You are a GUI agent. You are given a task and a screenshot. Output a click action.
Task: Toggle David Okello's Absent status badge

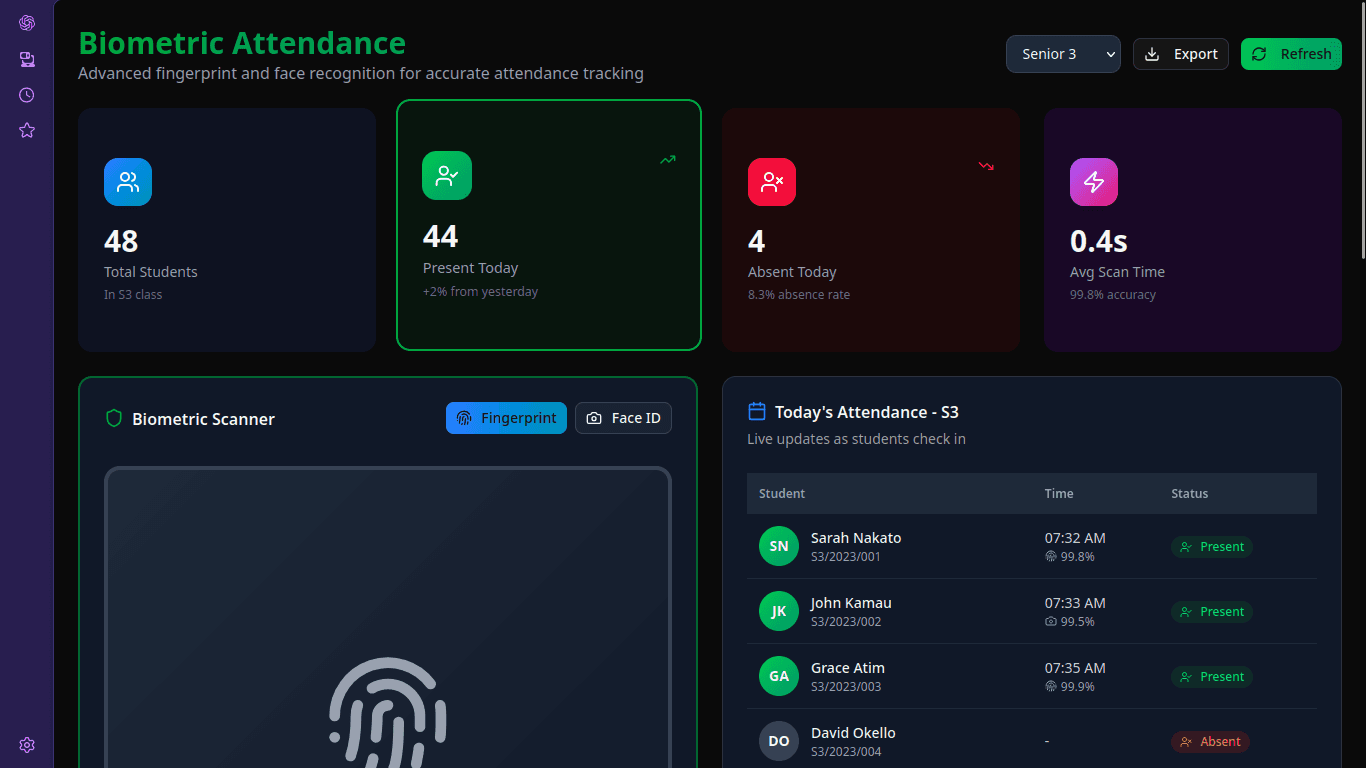click(1211, 741)
